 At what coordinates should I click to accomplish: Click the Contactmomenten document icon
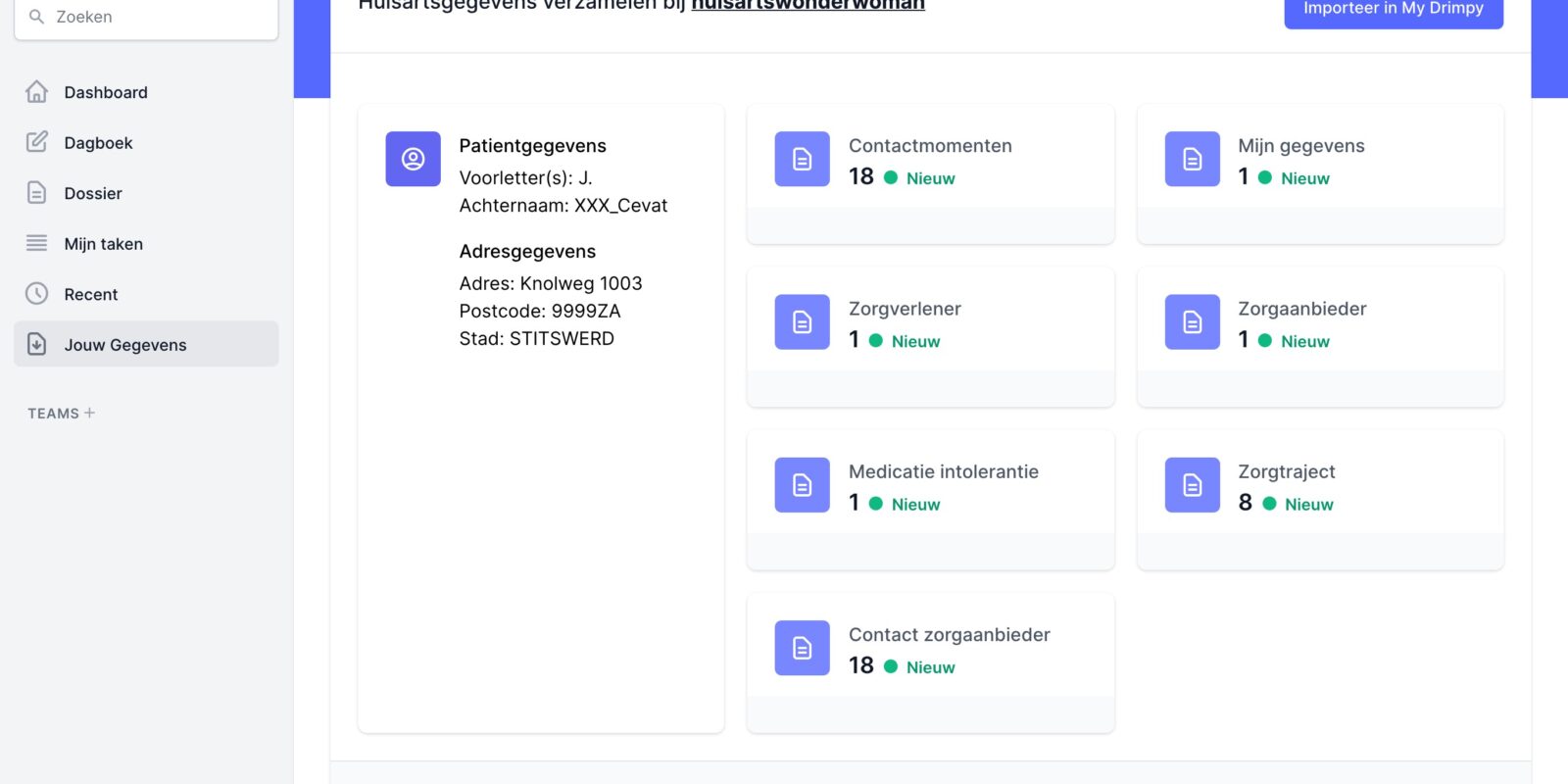point(802,159)
